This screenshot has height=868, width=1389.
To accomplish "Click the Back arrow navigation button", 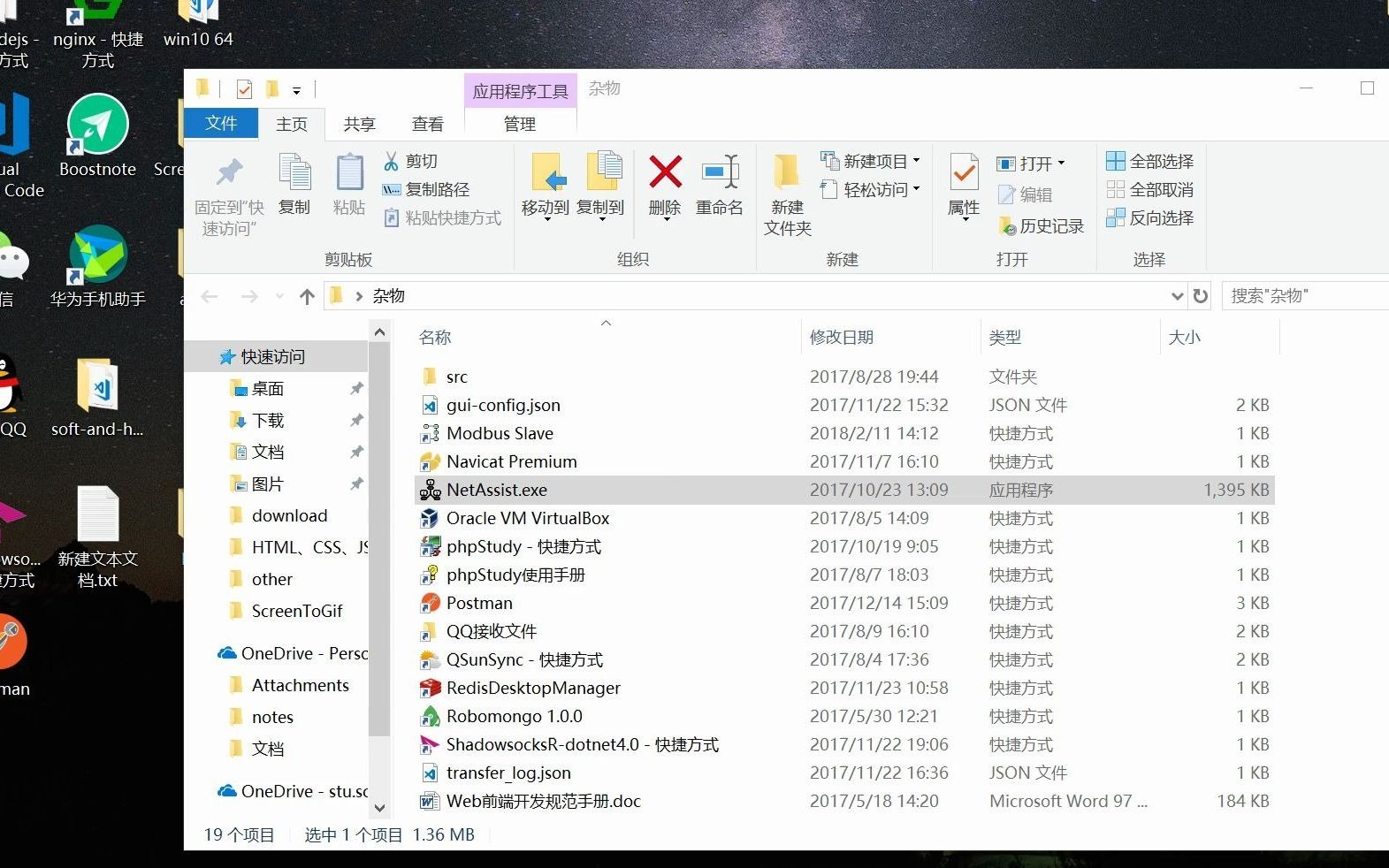I will 210,296.
